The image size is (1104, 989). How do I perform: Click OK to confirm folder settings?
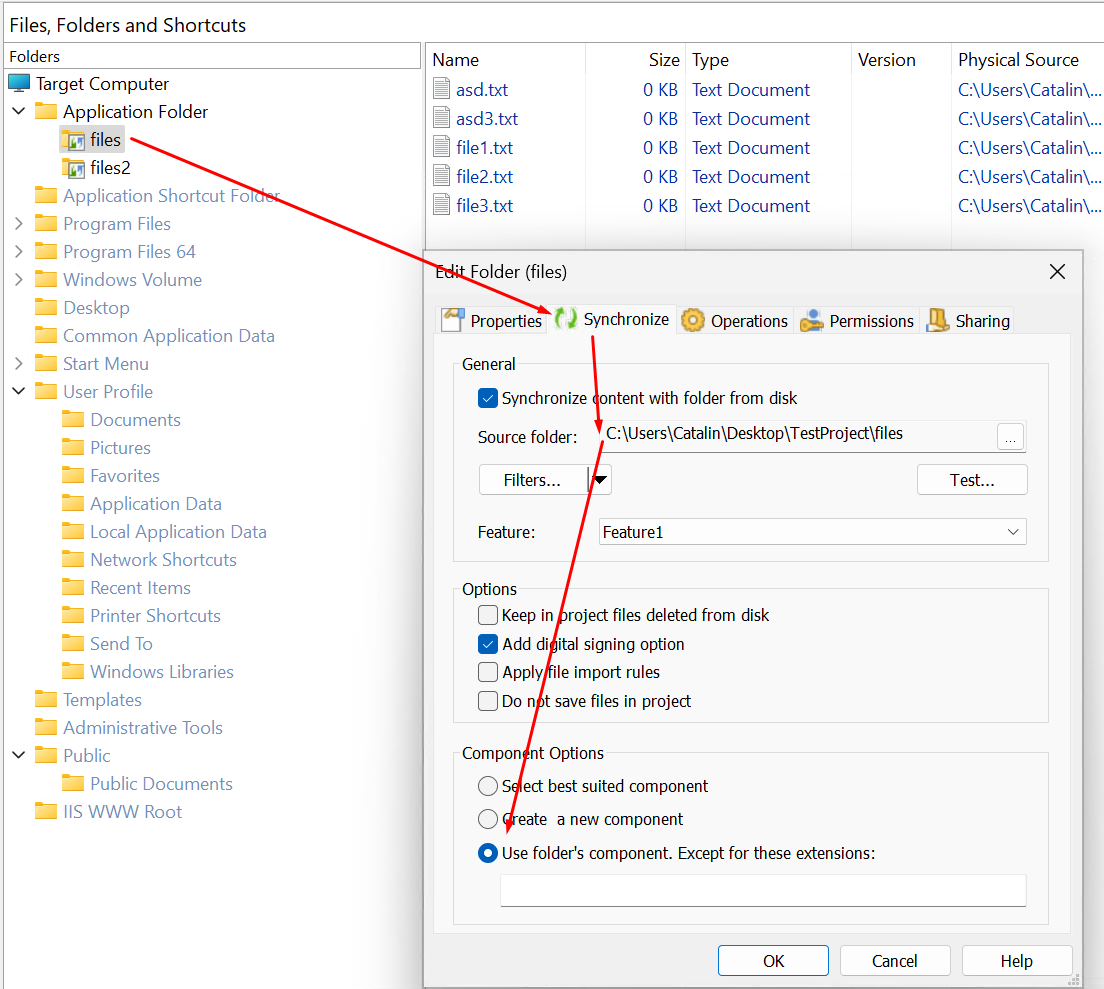pos(773,961)
